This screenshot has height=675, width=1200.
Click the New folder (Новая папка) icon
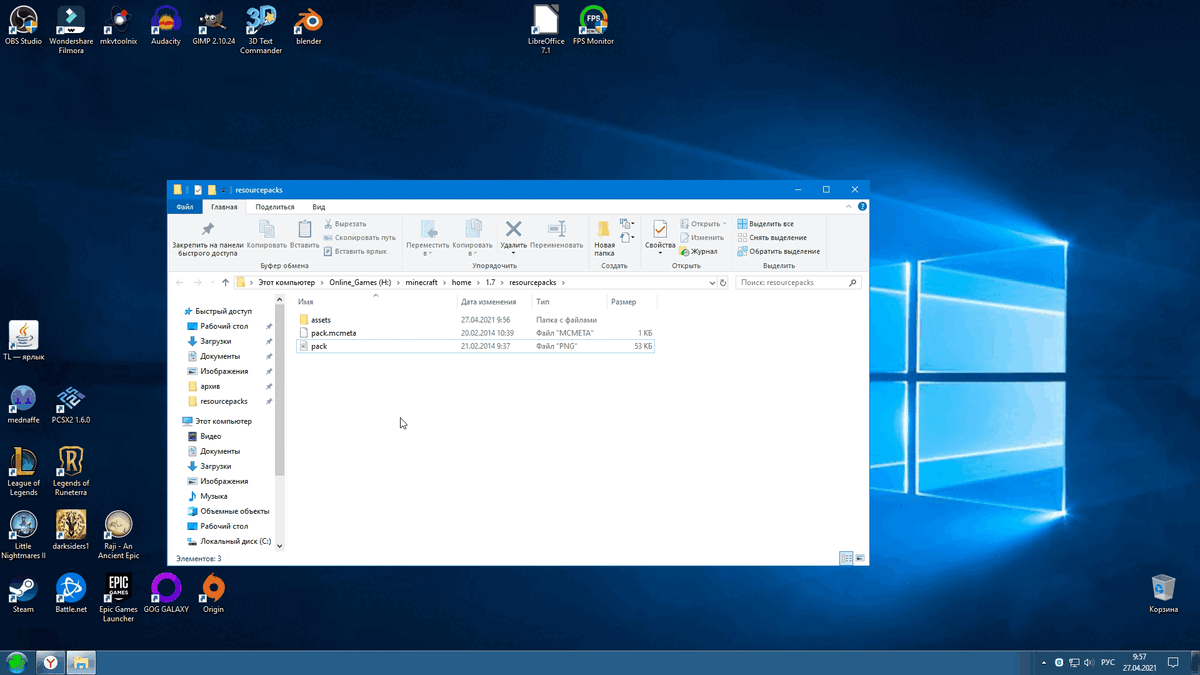604,230
